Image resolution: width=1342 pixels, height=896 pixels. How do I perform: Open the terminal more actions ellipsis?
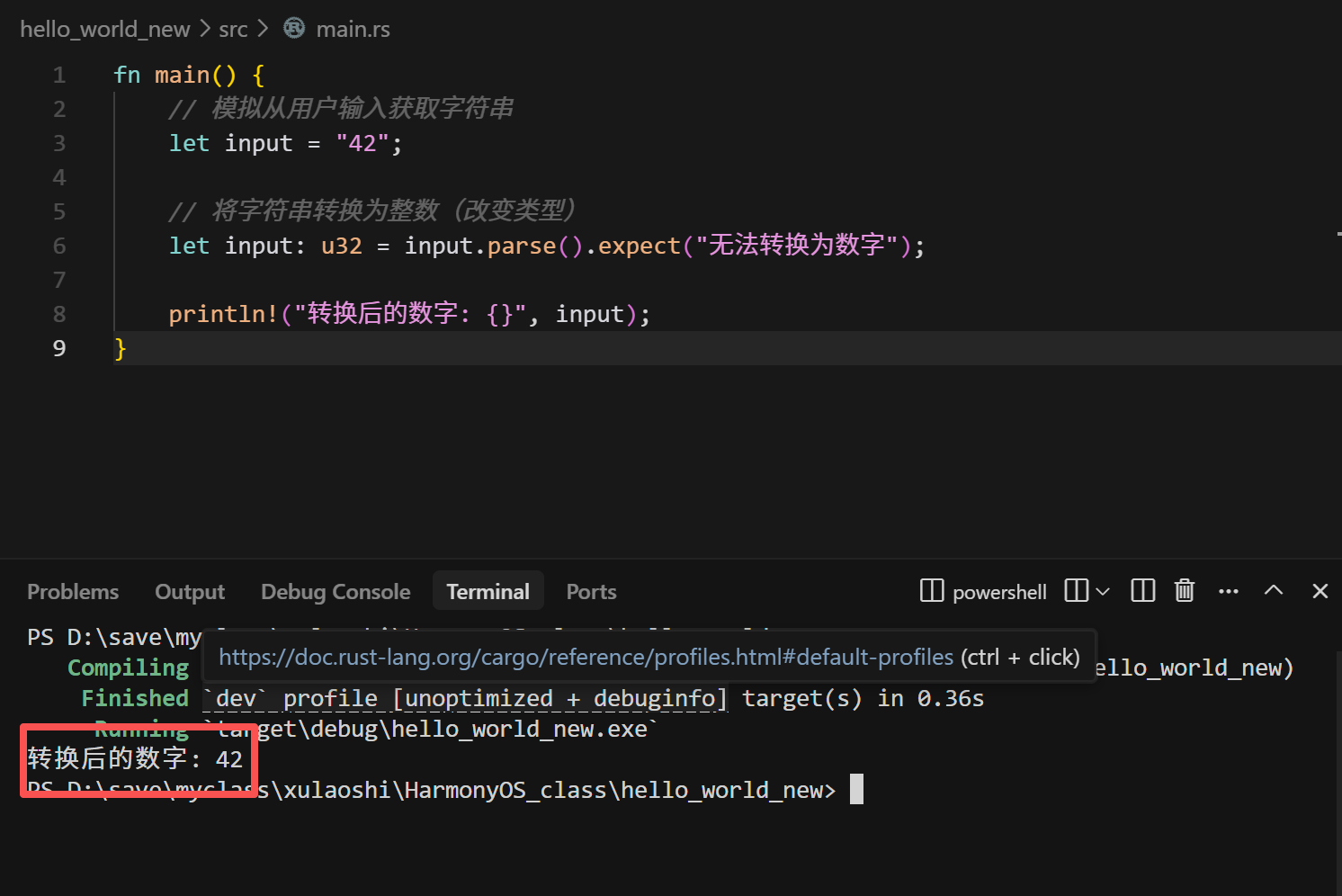(x=1229, y=591)
